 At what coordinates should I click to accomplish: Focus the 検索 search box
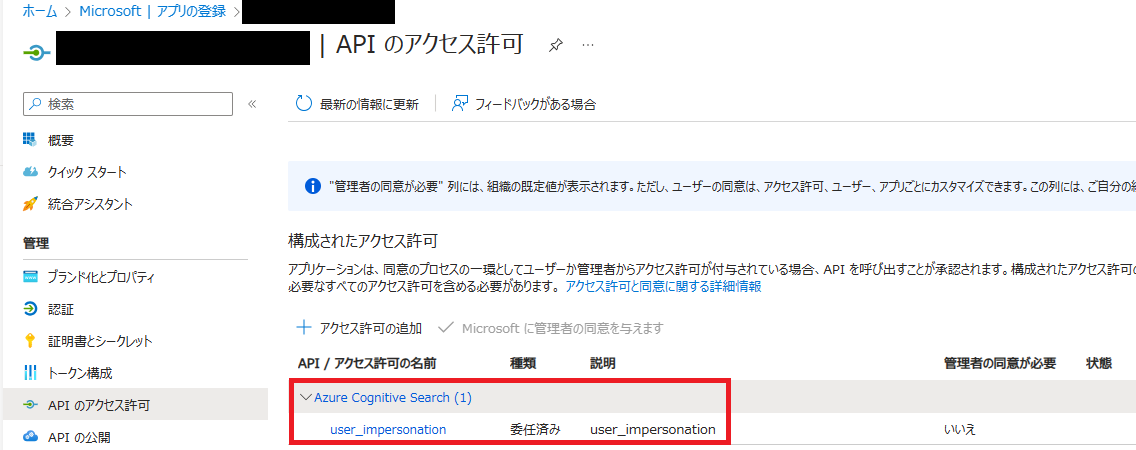tap(128, 104)
